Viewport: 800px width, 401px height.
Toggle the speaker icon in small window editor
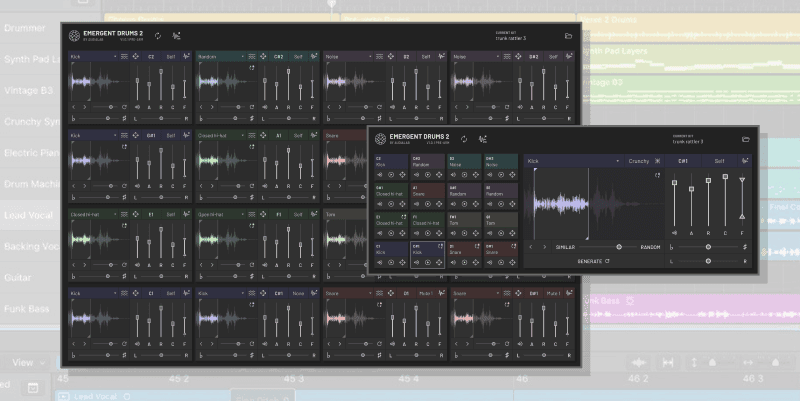pyautogui.click(x=674, y=233)
